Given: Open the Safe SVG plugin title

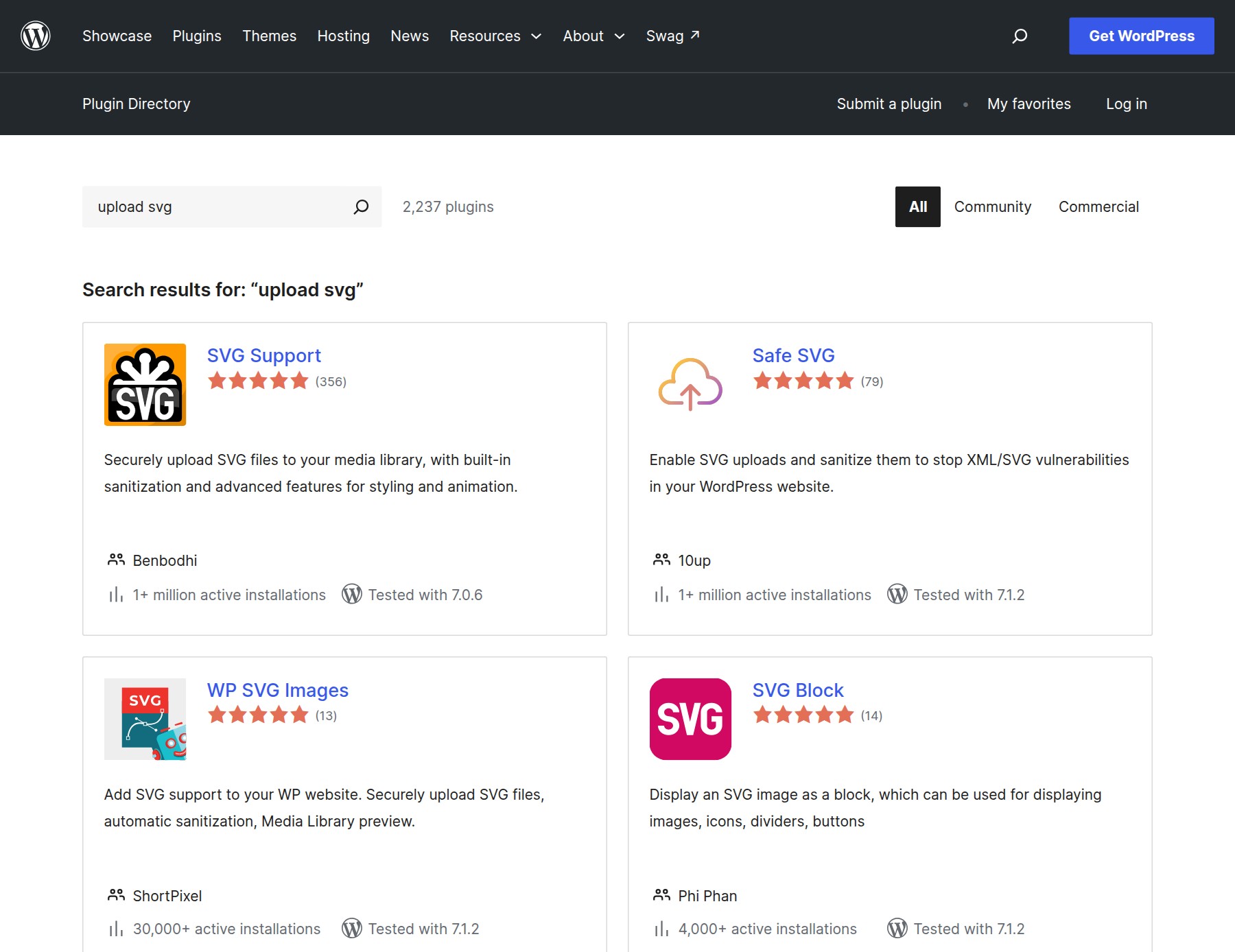Looking at the screenshot, I should click(x=793, y=355).
